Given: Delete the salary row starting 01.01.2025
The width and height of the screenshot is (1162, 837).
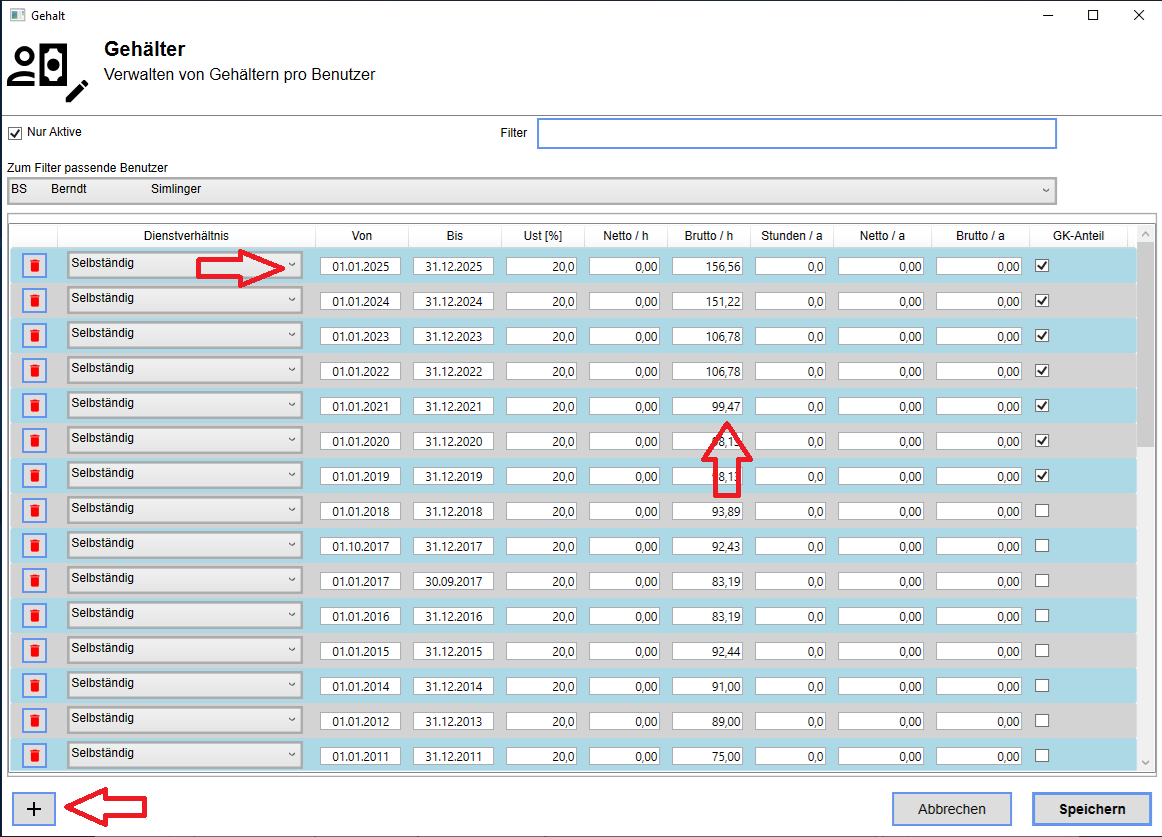Looking at the screenshot, I should pos(34,265).
